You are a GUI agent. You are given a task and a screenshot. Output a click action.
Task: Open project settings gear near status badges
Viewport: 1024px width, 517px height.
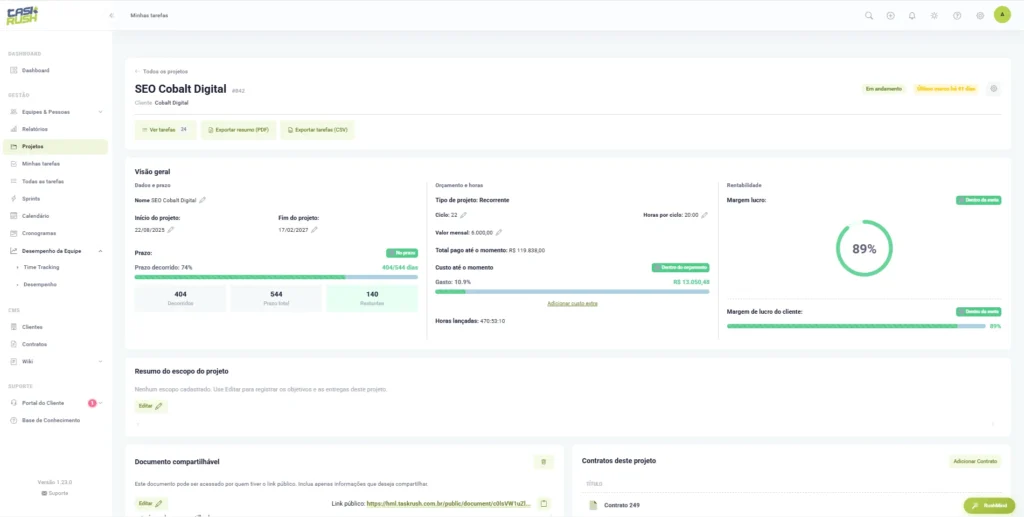(x=993, y=89)
